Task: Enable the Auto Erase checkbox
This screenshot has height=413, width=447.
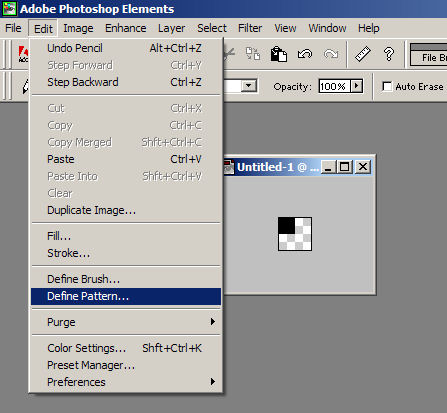Action: coord(387,87)
